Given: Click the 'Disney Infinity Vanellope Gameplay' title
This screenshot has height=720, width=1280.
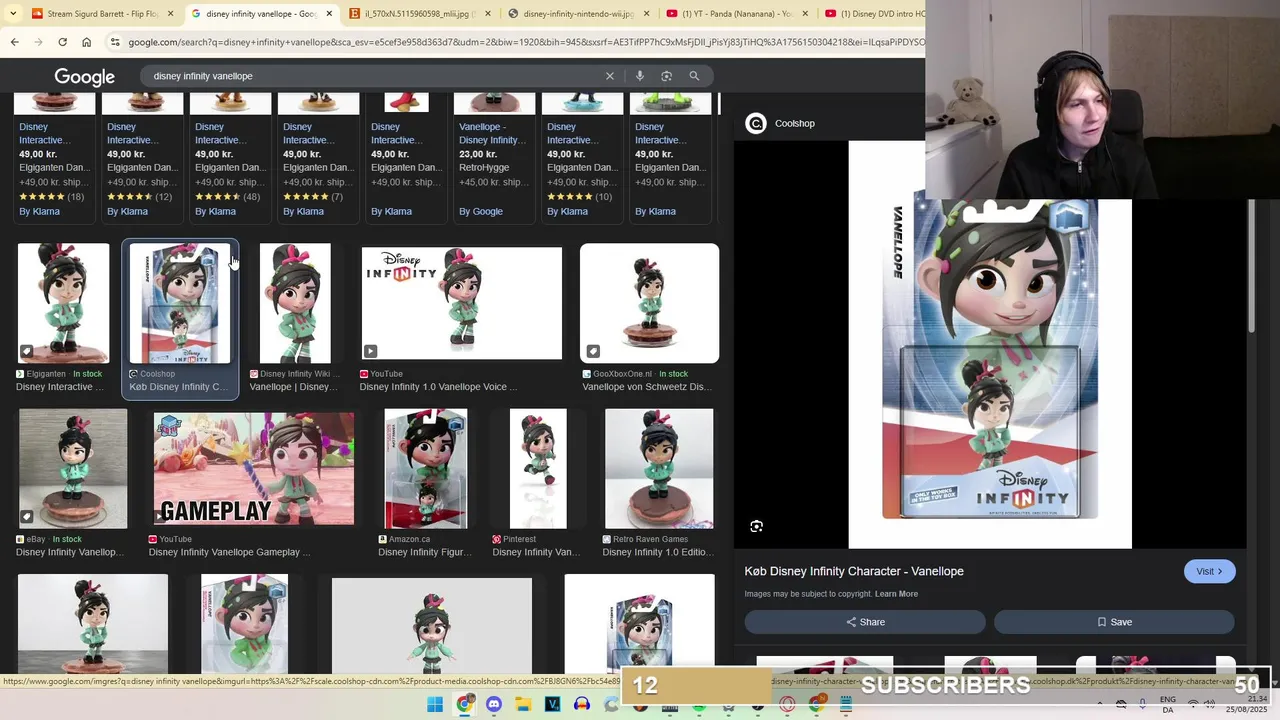Looking at the screenshot, I should 229,552.
